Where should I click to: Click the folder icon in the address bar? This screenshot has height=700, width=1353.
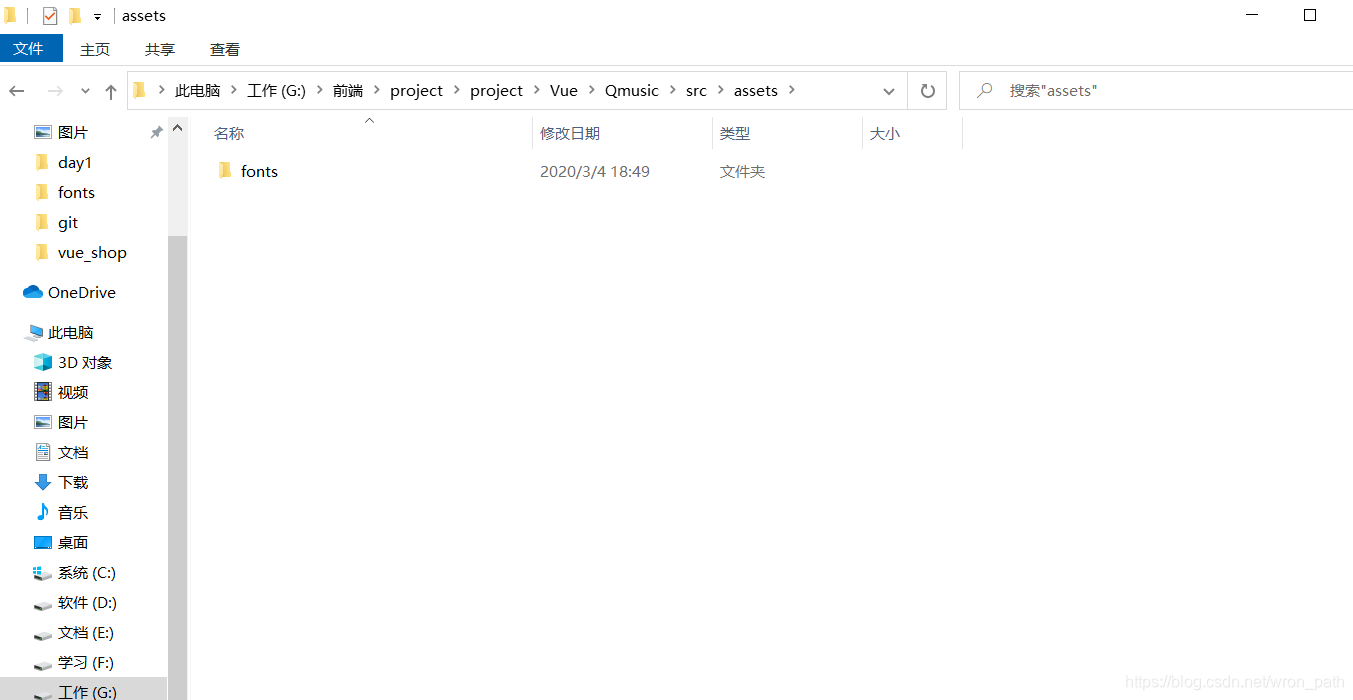point(139,89)
